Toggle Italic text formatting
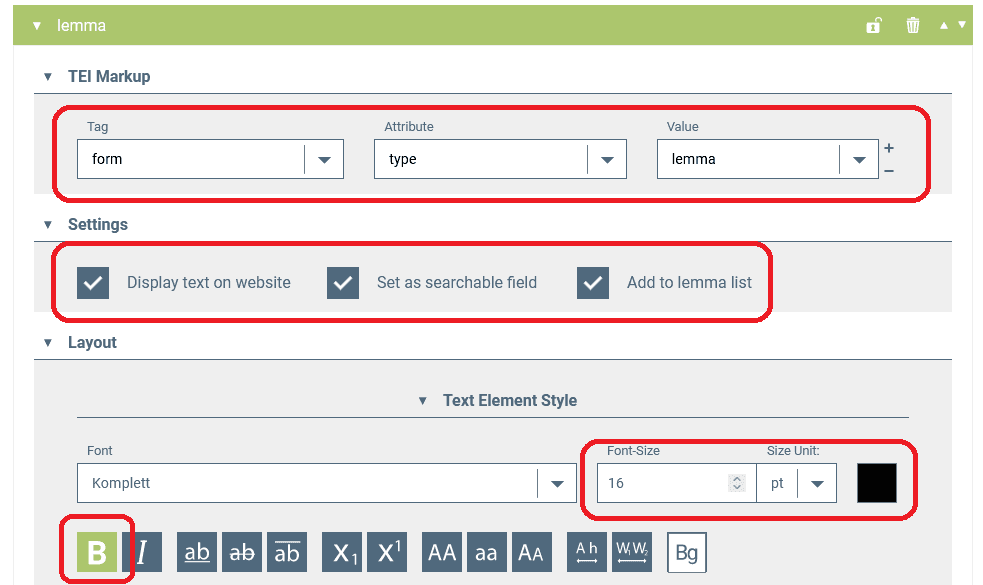The height and width of the screenshot is (585, 983). tap(142, 552)
